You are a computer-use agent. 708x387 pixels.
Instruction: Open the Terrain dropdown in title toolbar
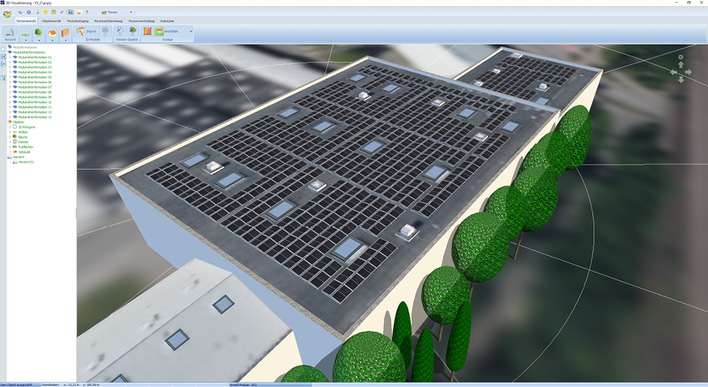131,12
